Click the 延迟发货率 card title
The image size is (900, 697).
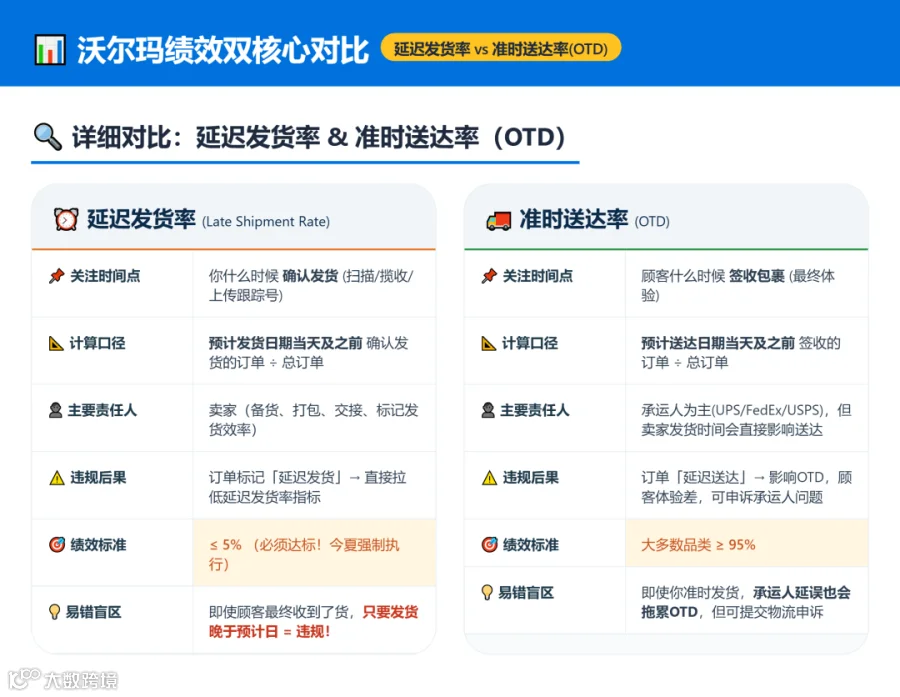[141, 219]
